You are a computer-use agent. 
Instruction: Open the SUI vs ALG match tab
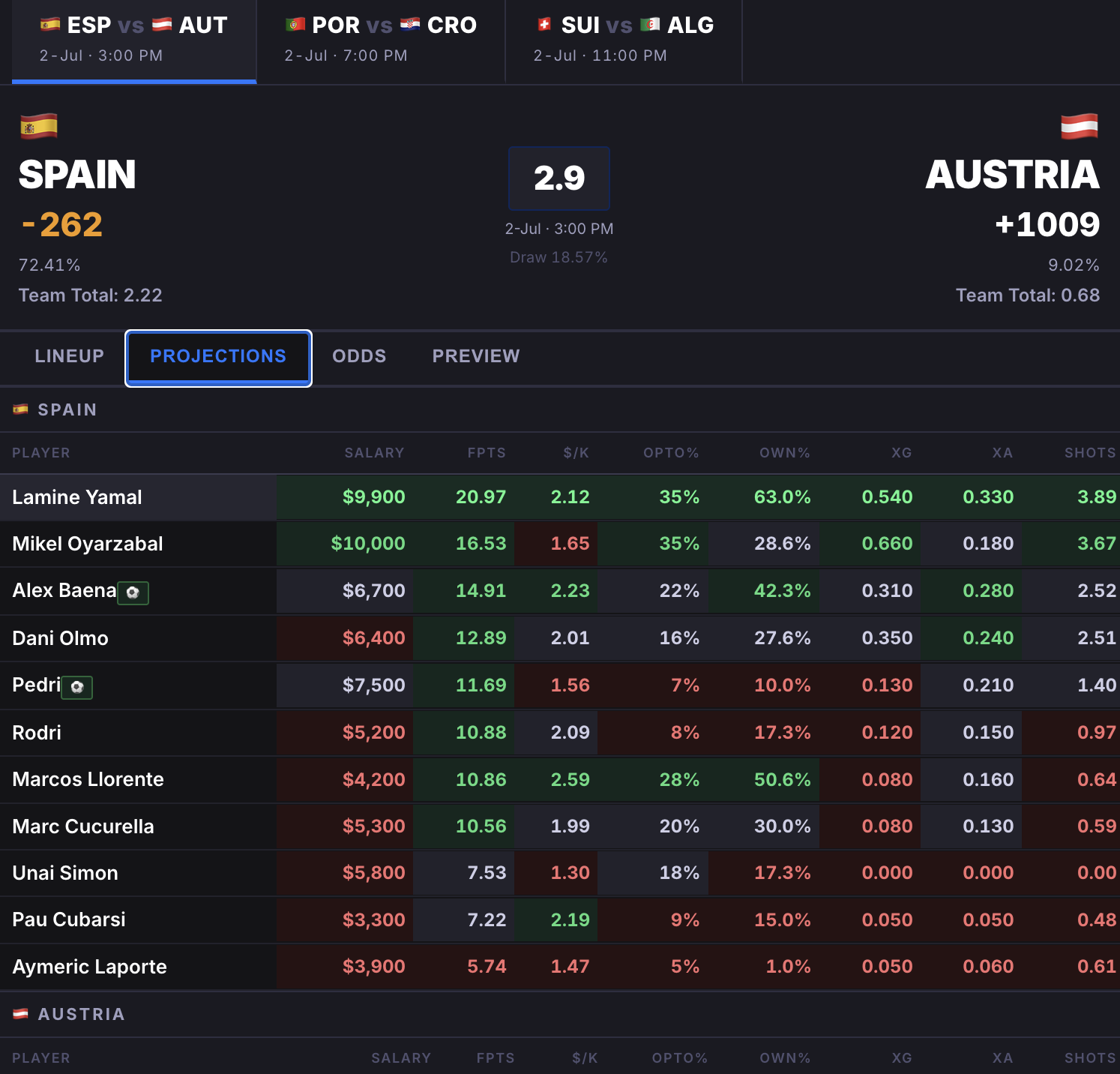[x=624, y=40]
